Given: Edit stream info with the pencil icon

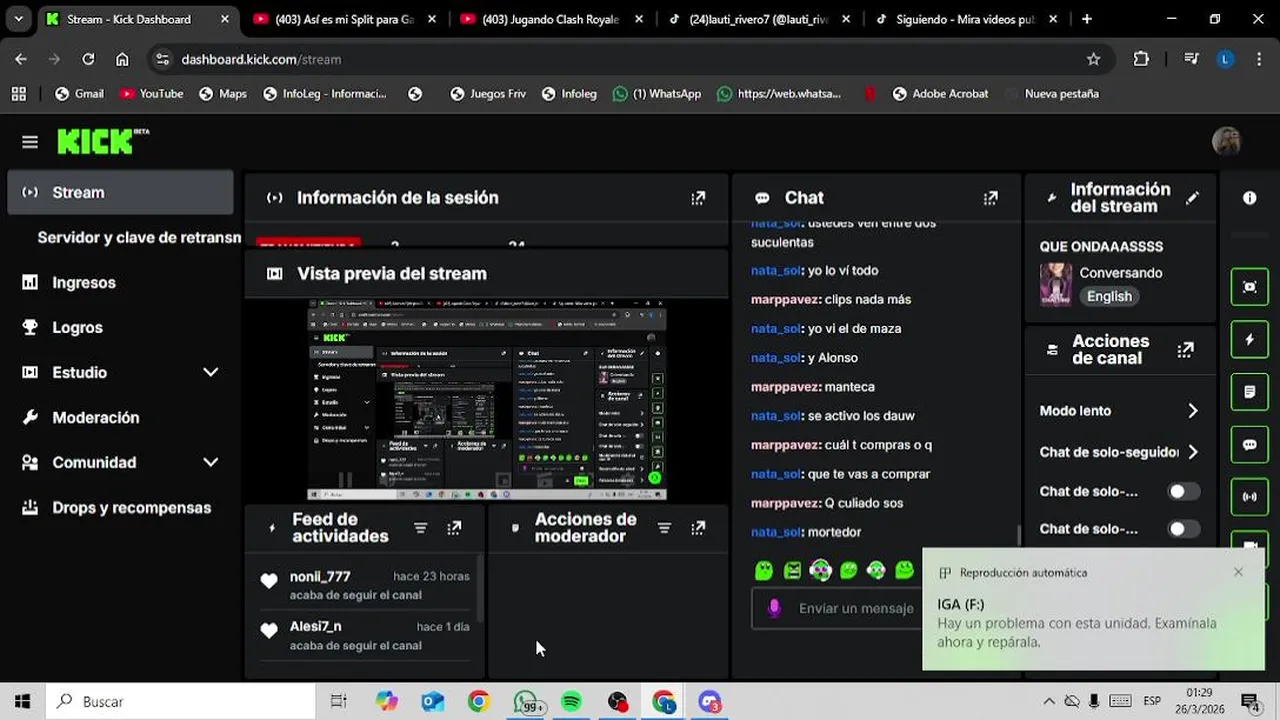Looking at the screenshot, I should (1192, 198).
